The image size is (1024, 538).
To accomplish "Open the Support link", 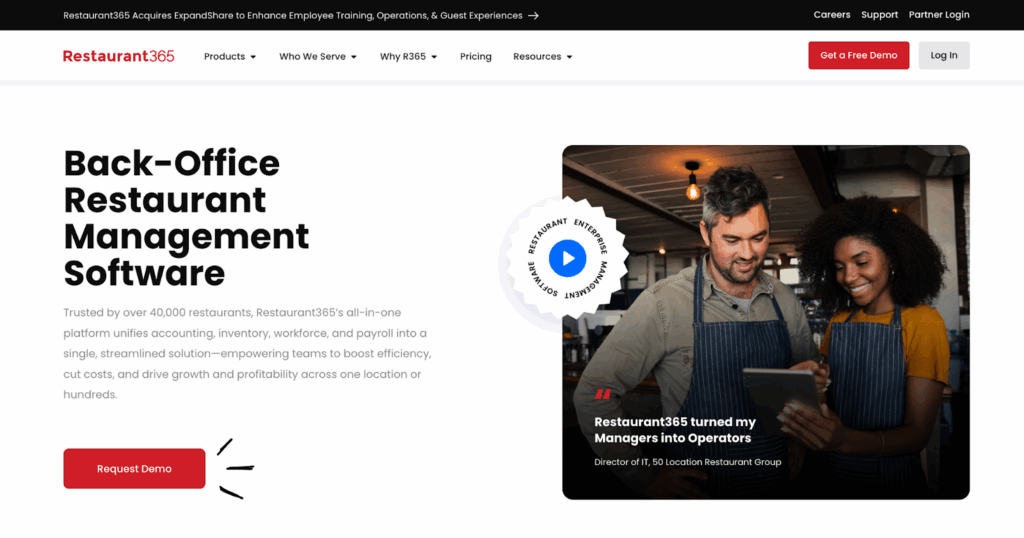I will click(879, 15).
